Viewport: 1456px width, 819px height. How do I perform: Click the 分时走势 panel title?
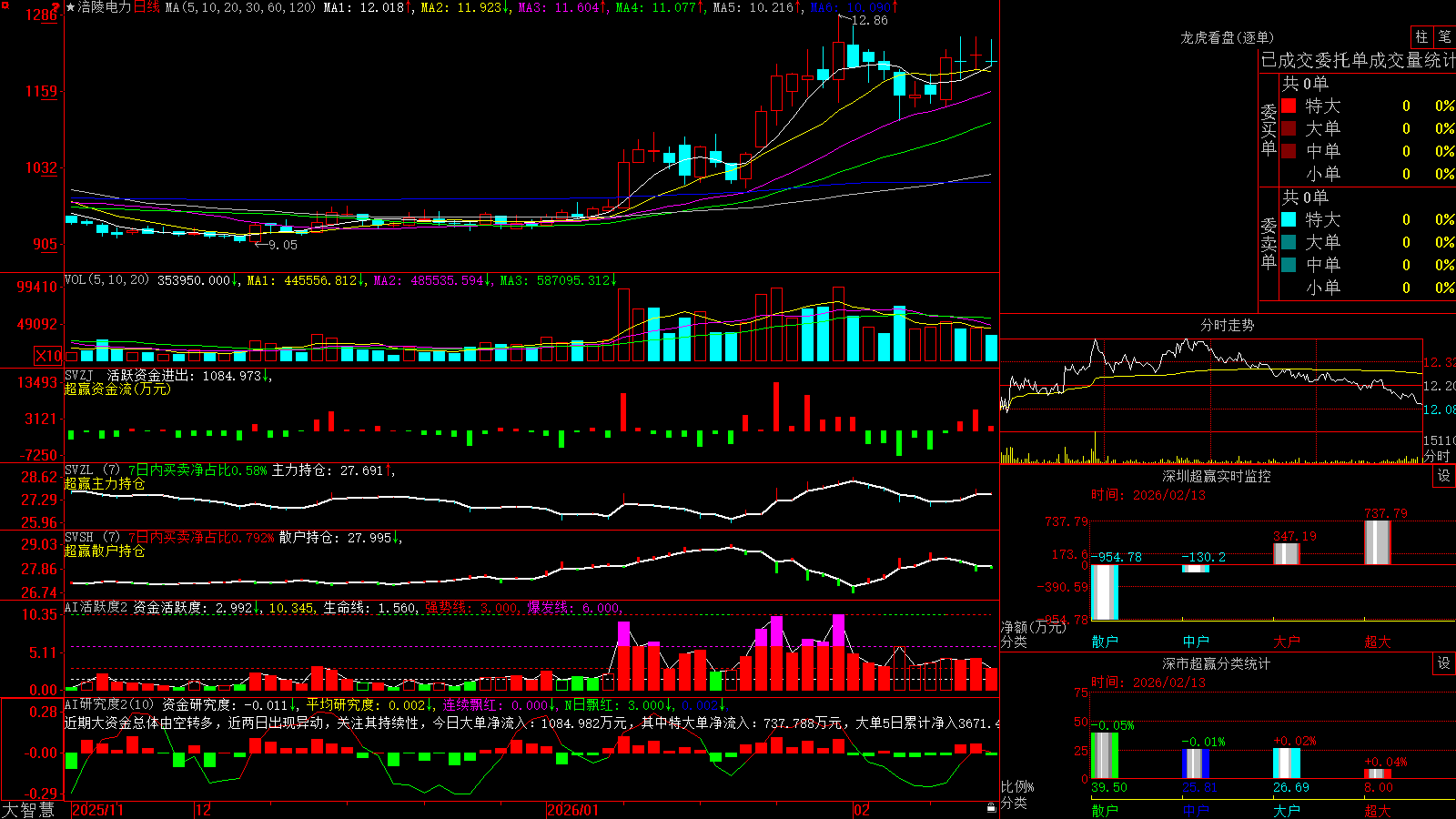(1228, 325)
